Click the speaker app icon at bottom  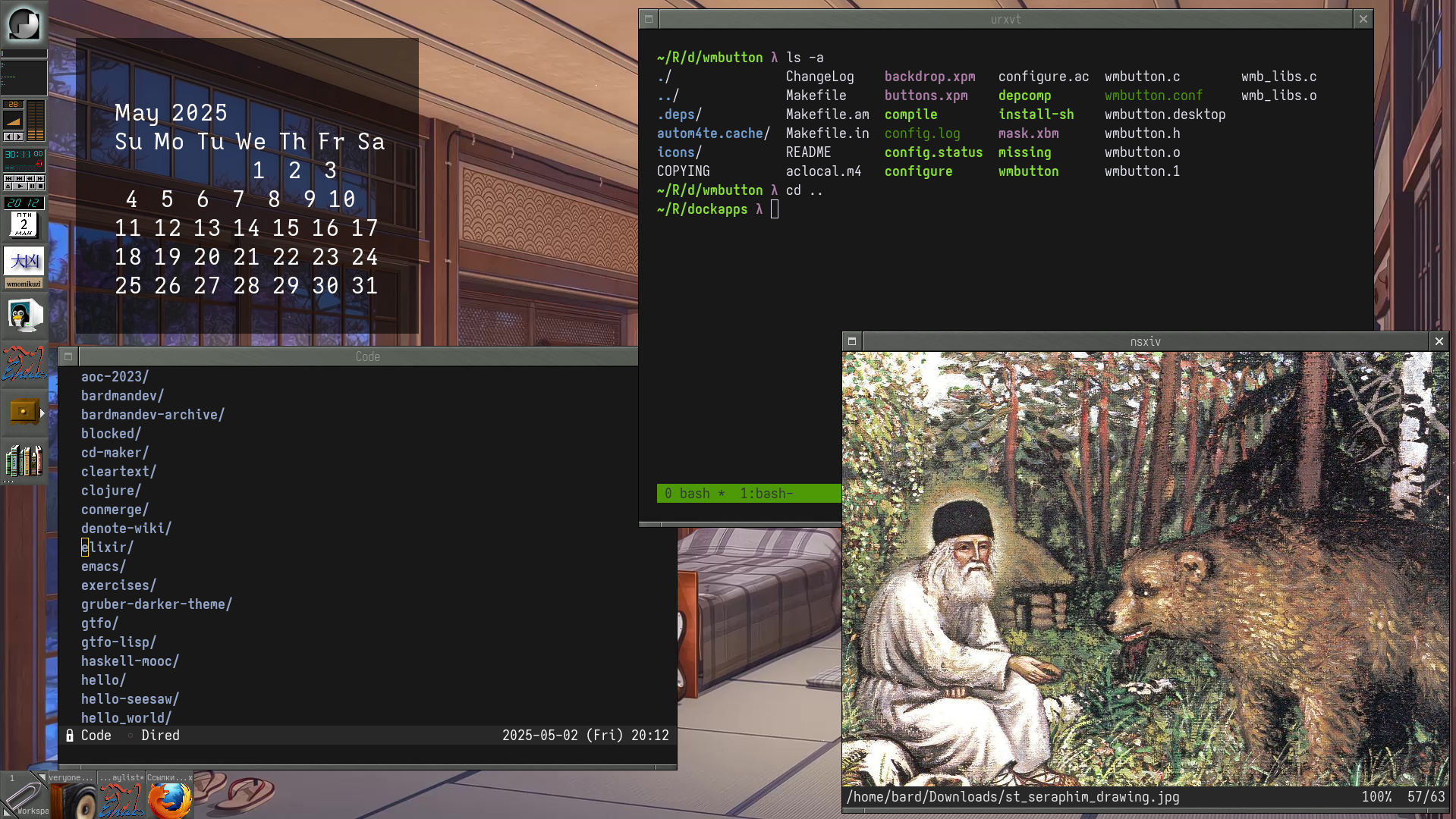(x=73, y=800)
